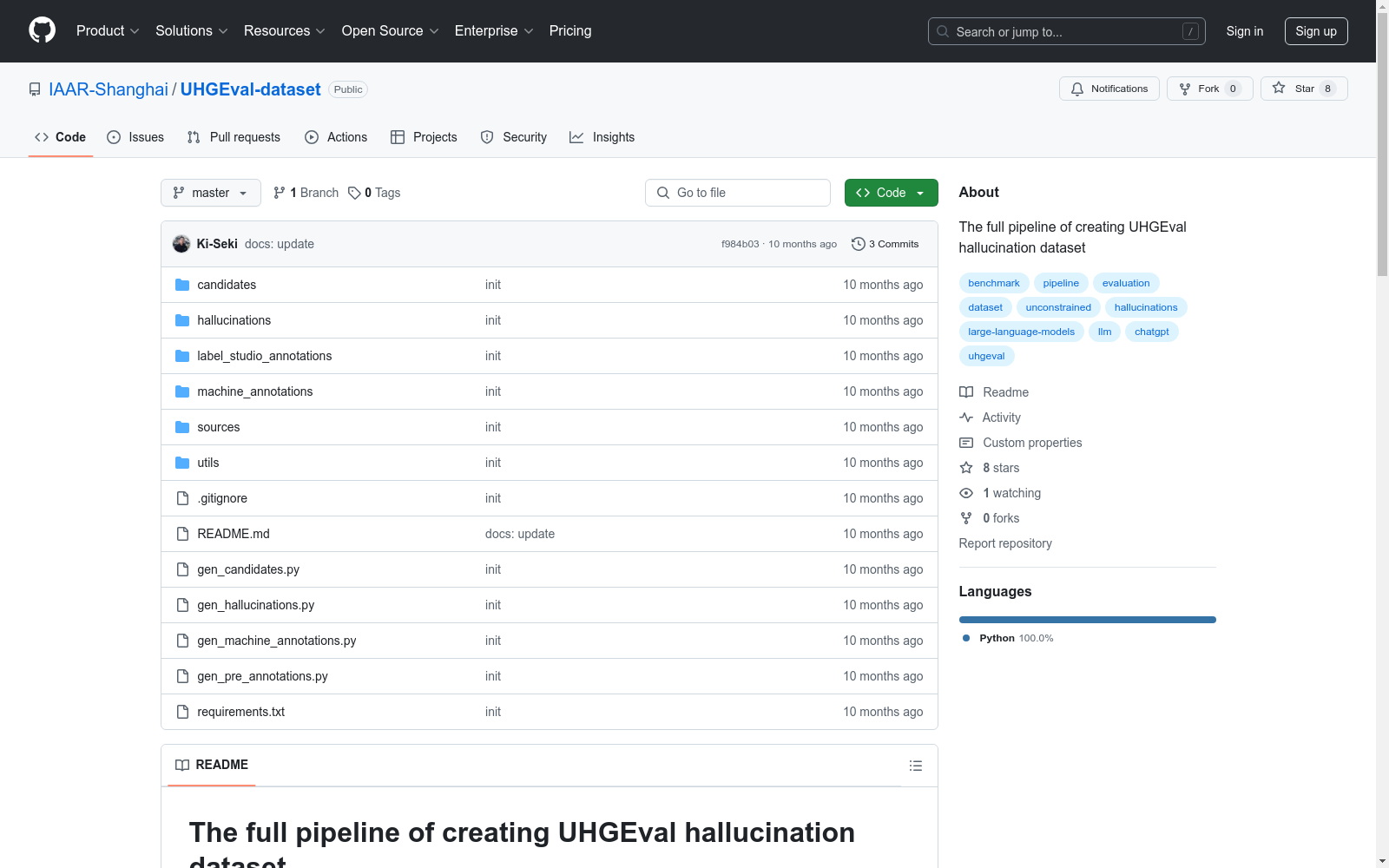
Task: Click the Go to file search box
Action: [x=738, y=193]
